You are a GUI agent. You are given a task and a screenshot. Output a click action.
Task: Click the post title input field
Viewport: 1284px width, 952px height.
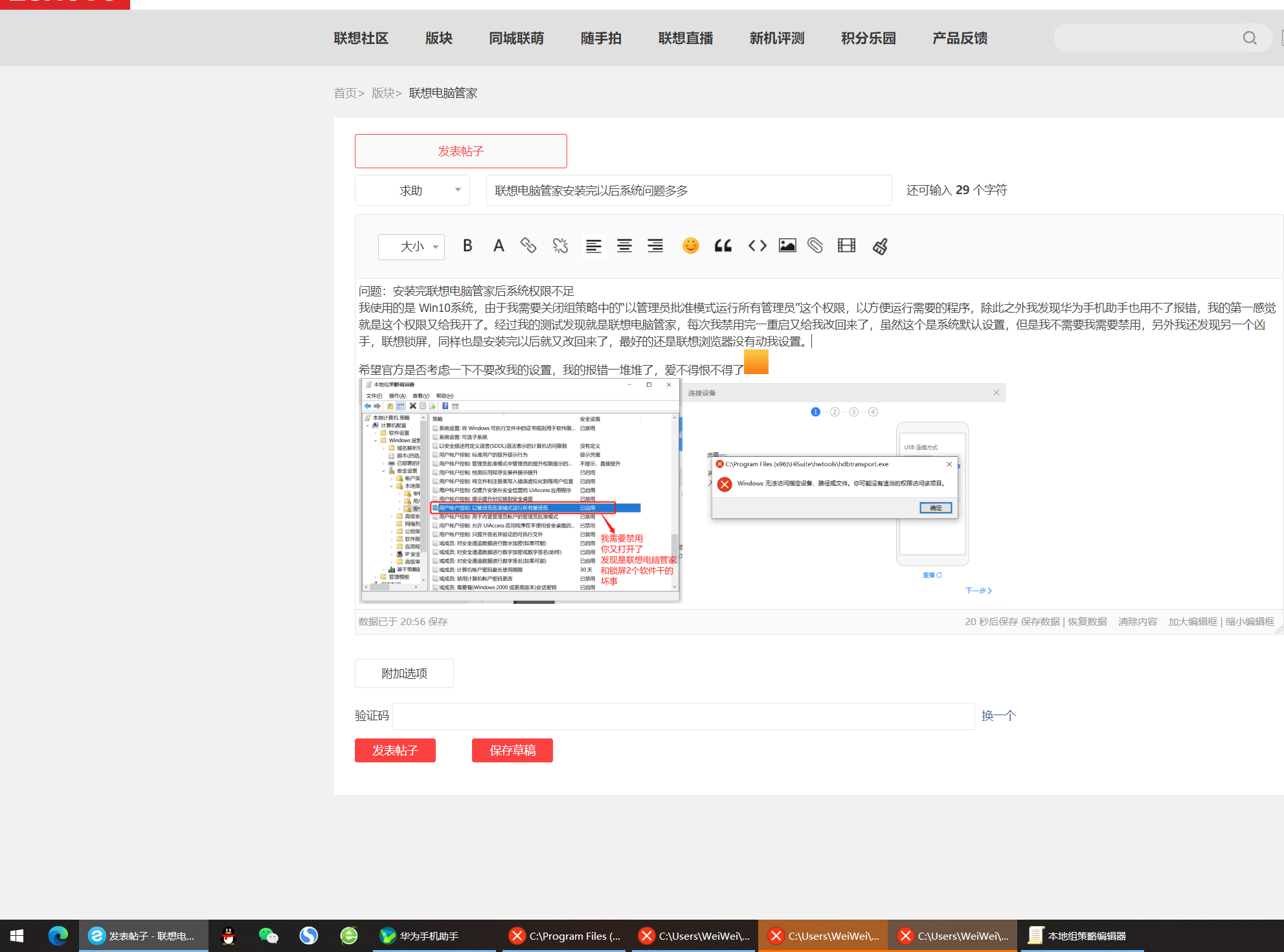tap(689, 190)
